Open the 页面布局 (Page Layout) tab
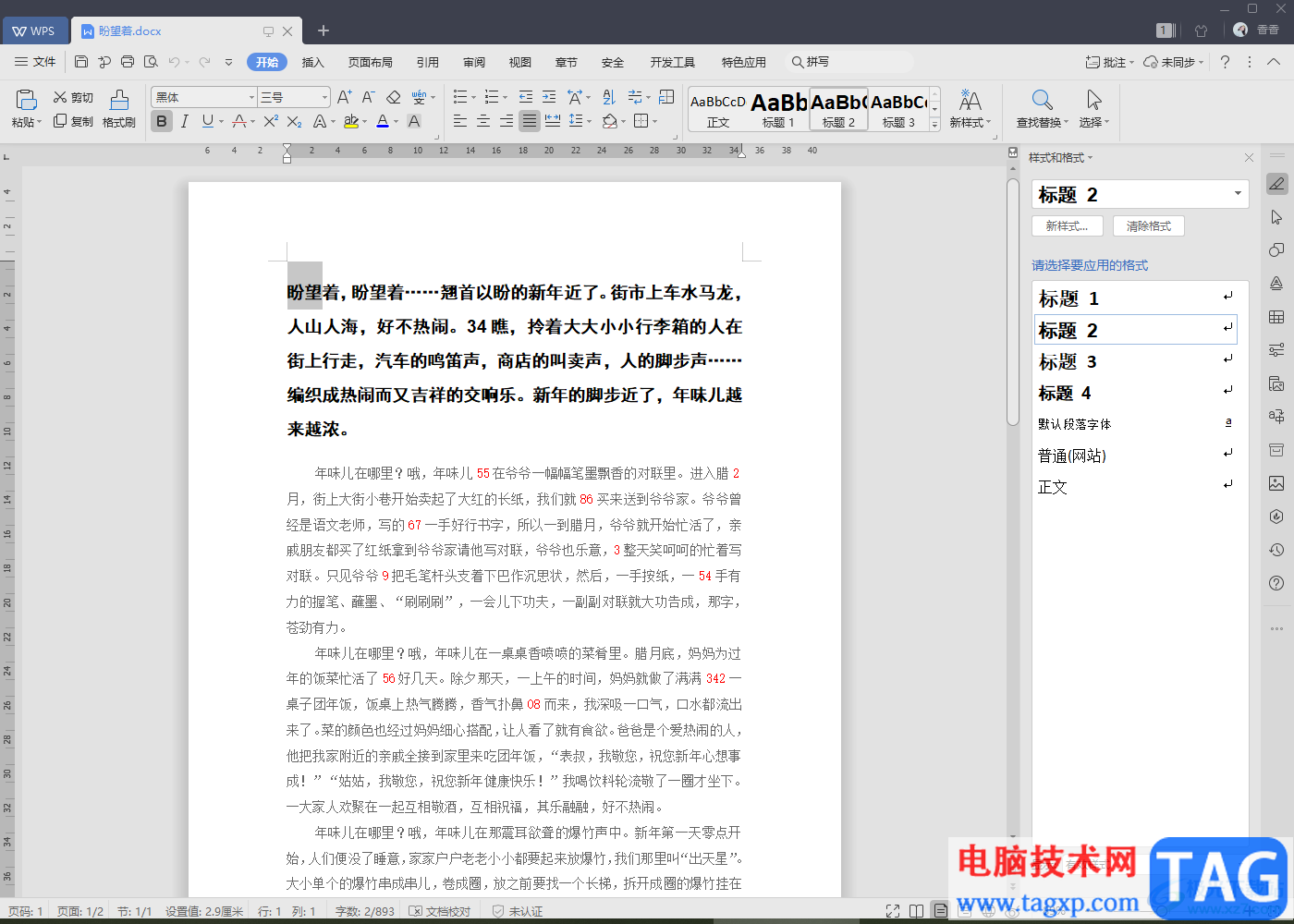This screenshot has height=924, width=1294. tap(371, 62)
